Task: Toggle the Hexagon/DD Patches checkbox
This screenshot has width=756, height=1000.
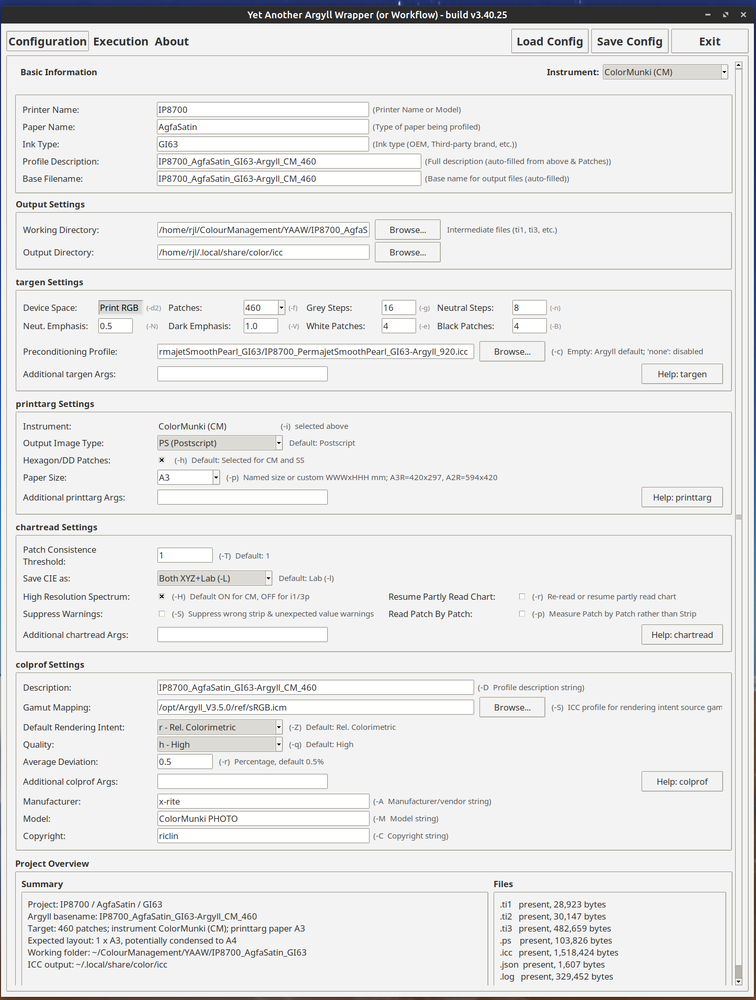Action: [161, 460]
